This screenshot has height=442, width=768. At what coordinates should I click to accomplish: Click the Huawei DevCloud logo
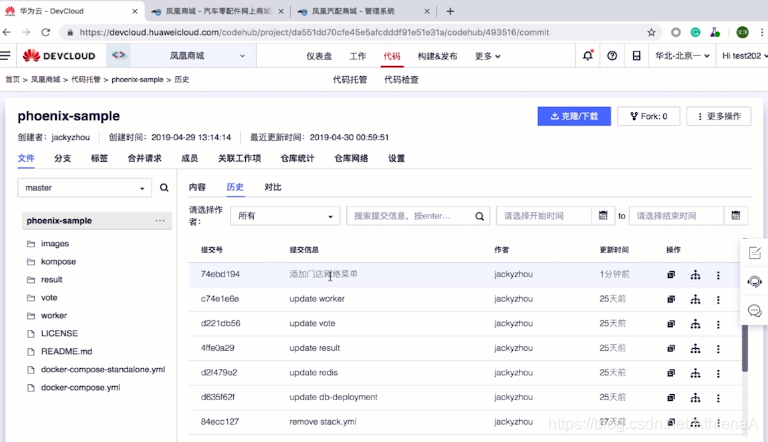[x=59, y=56]
